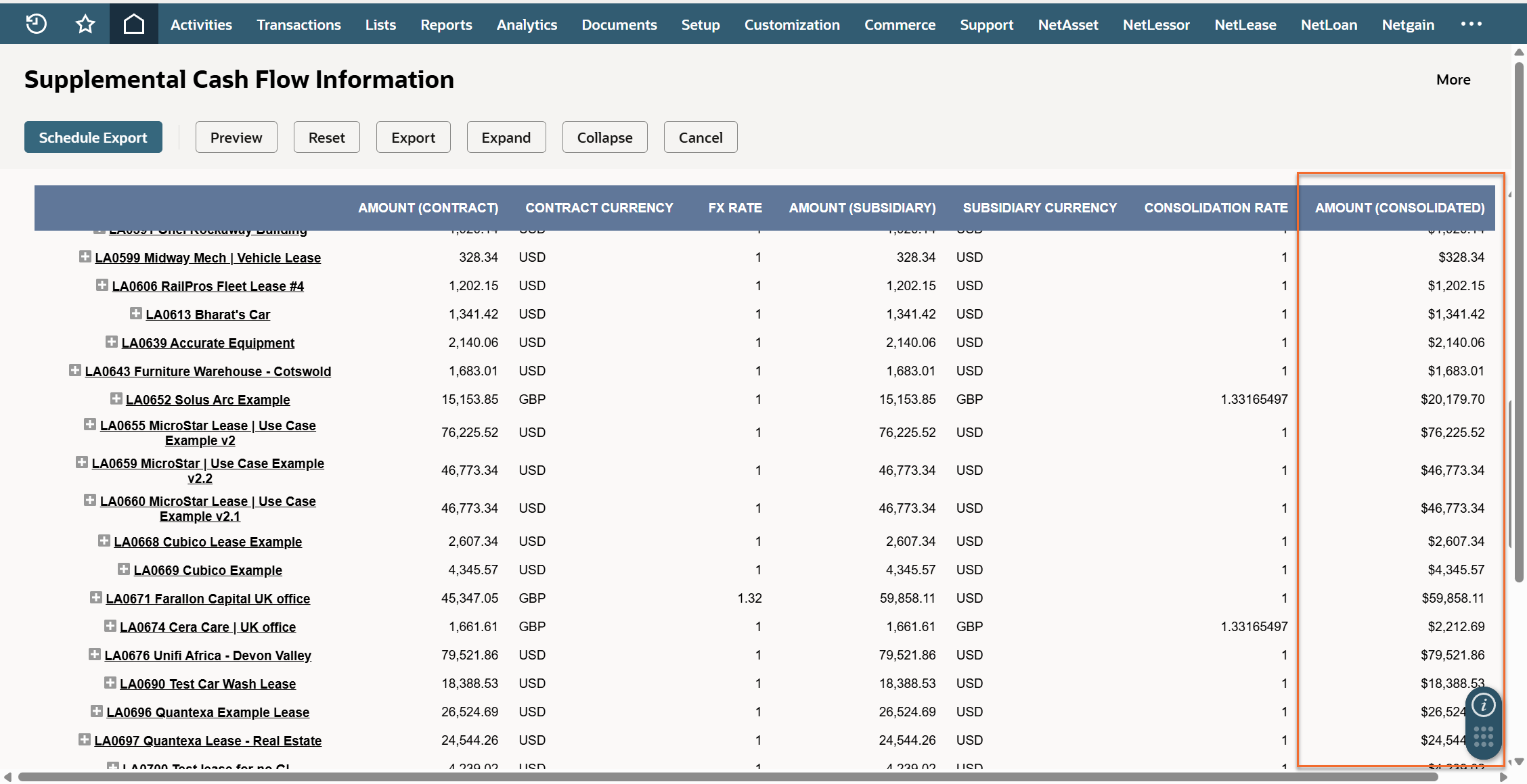Expand the LA0652 Solus Arc Example row

click(116, 399)
